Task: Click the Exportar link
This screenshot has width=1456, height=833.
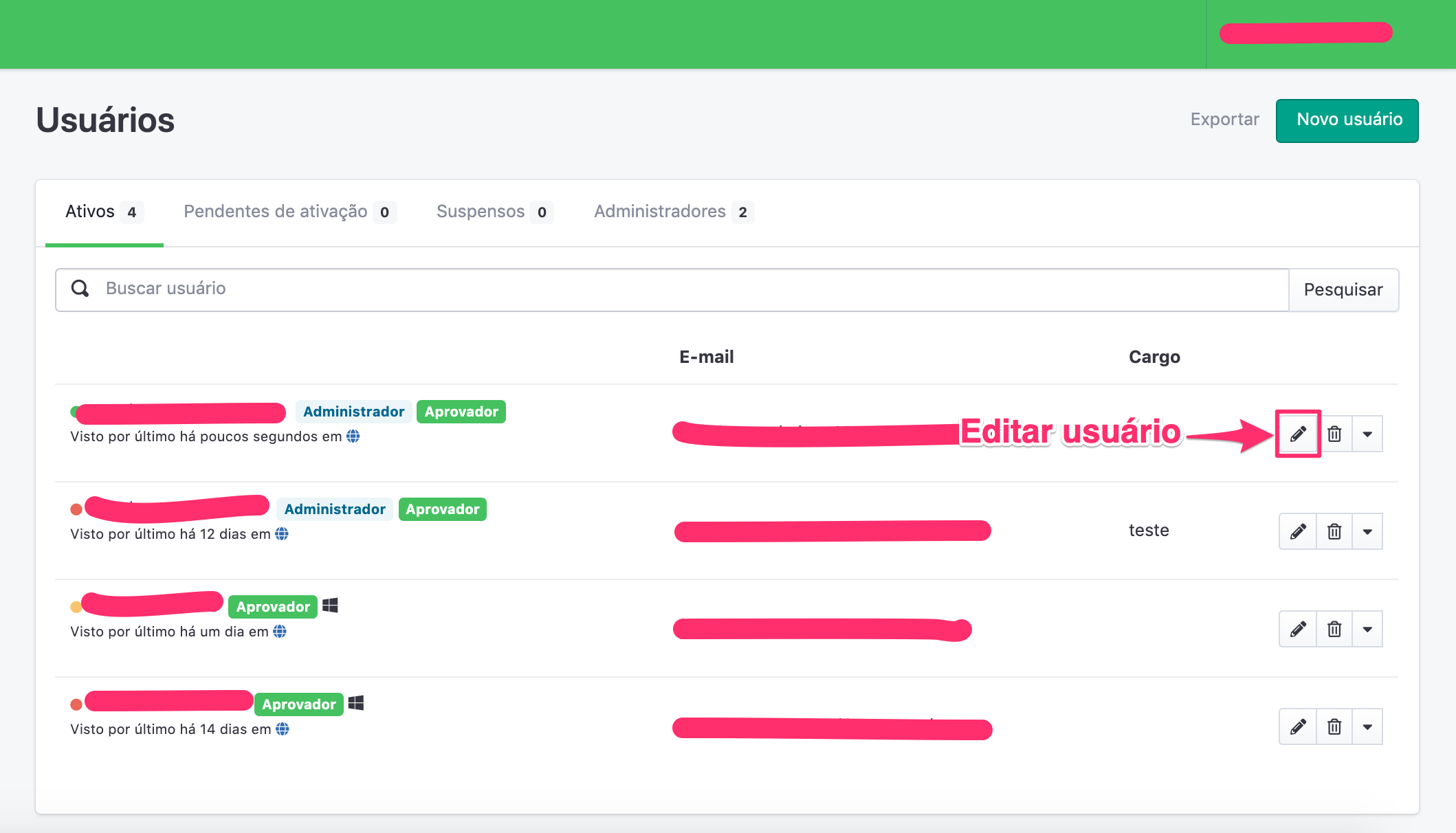Action: tap(1225, 120)
